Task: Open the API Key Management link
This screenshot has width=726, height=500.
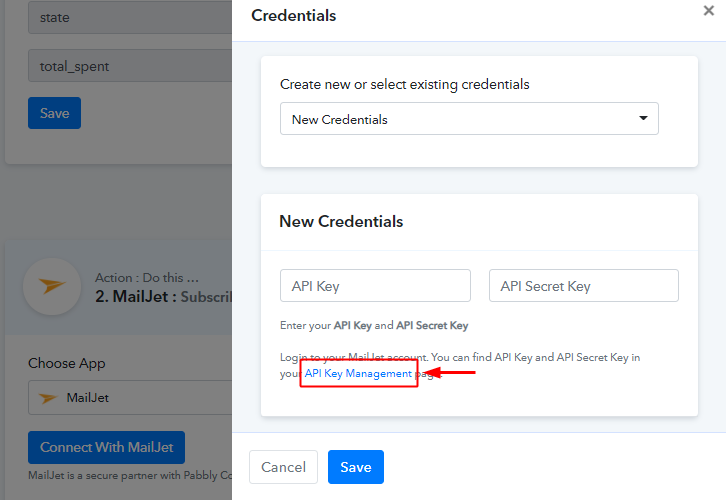Action: 358,373
